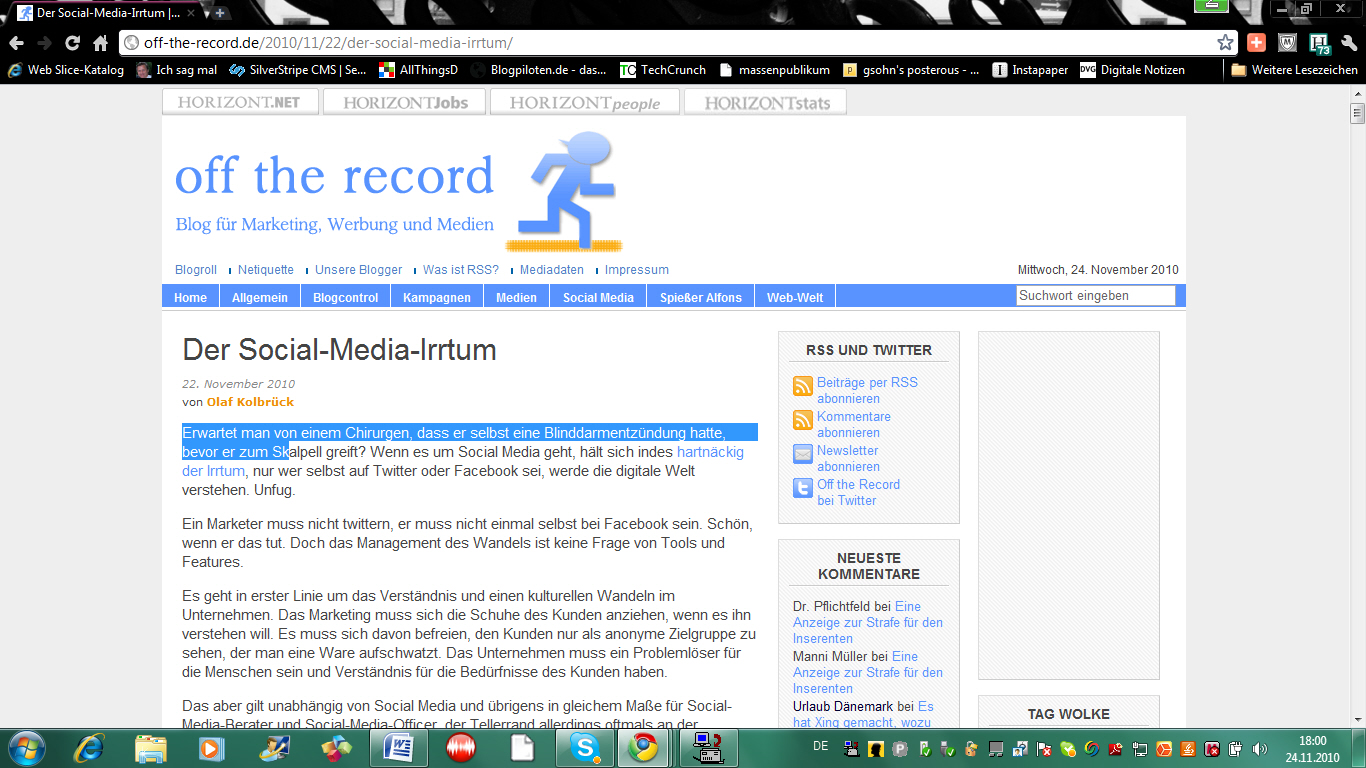Follow the Impressum link
Image resolution: width=1366 pixels, height=768 pixels.
pyautogui.click(x=636, y=270)
